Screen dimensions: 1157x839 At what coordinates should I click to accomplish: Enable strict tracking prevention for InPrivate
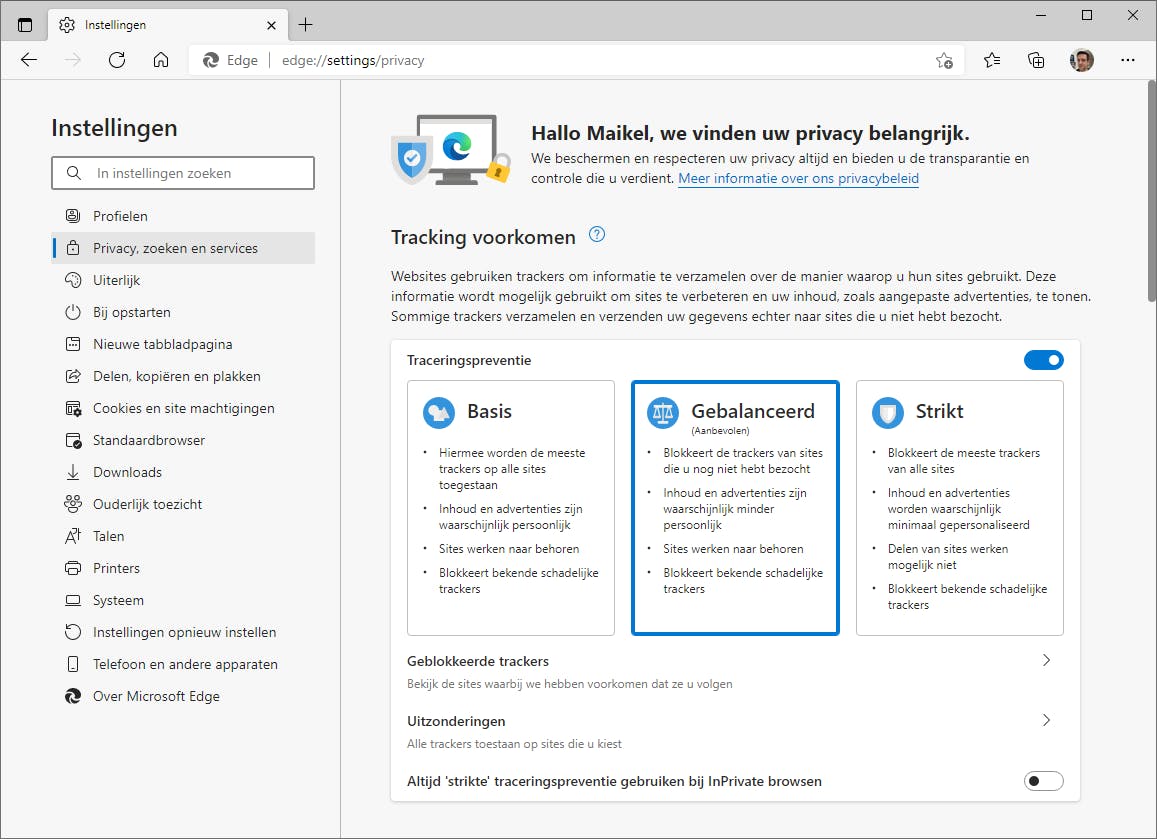click(1043, 781)
